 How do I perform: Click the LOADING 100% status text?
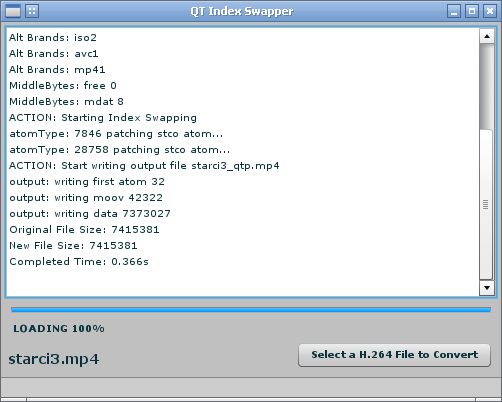coord(59,329)
